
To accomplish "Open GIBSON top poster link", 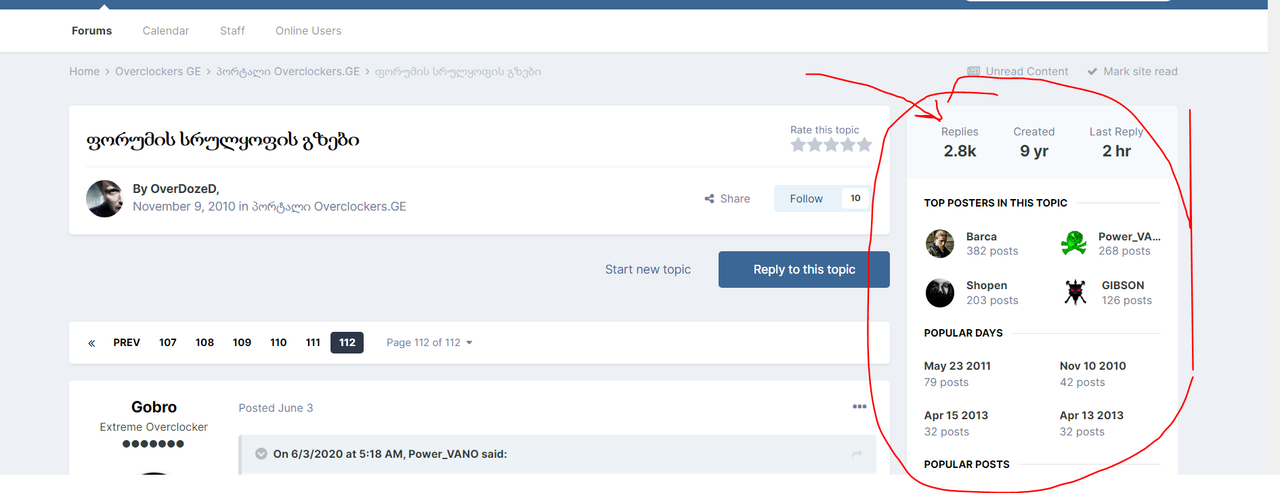I will (x=1123, y=286).
